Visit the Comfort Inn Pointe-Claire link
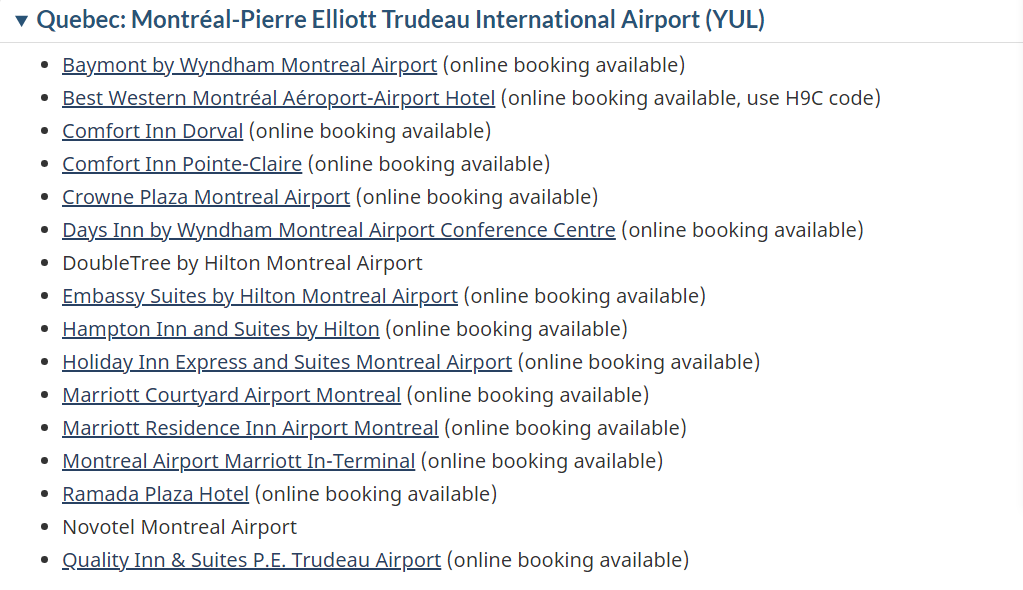1023x590 pixels. (181, 164)
